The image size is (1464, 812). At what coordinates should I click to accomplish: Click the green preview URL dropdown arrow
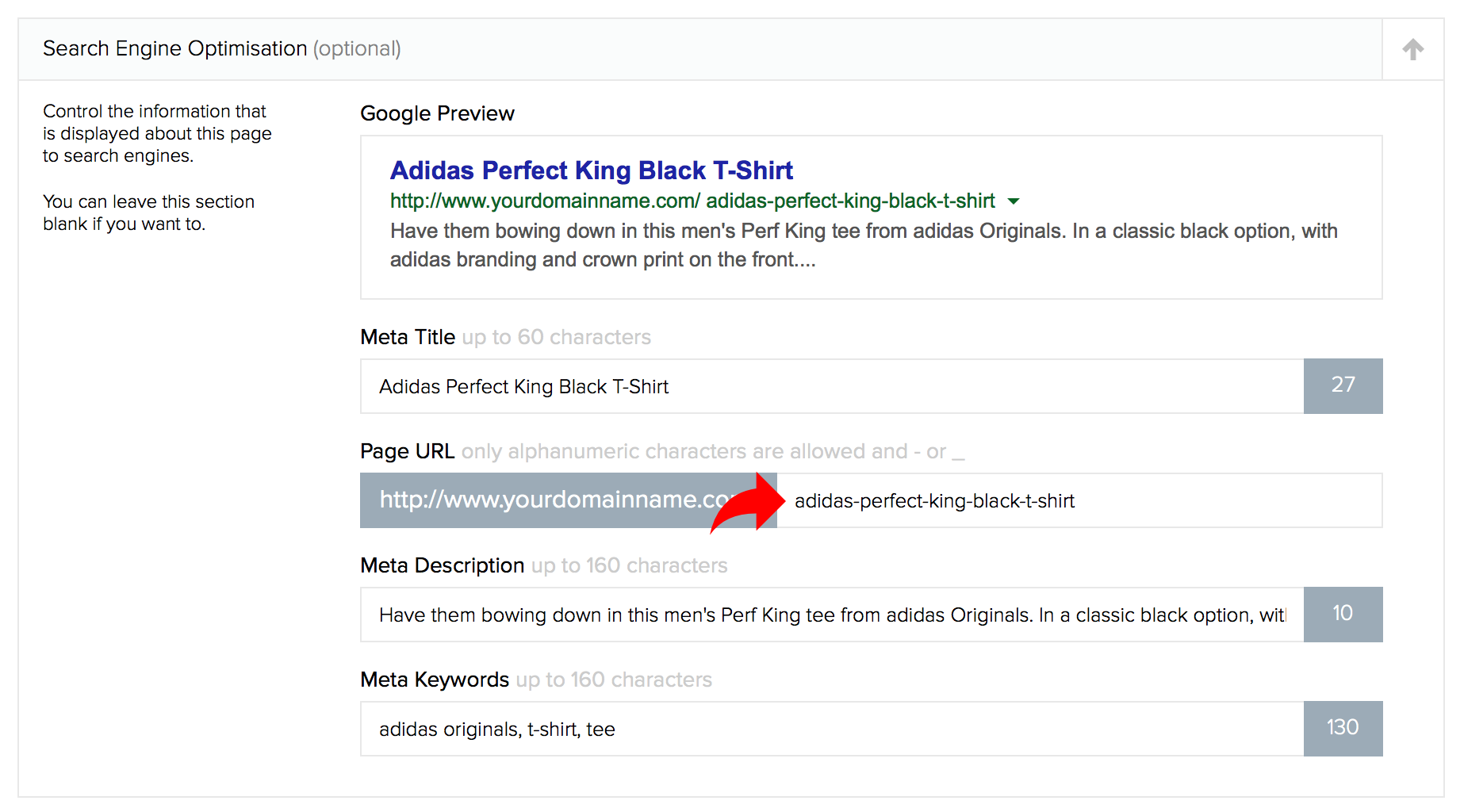point(1013,201)
